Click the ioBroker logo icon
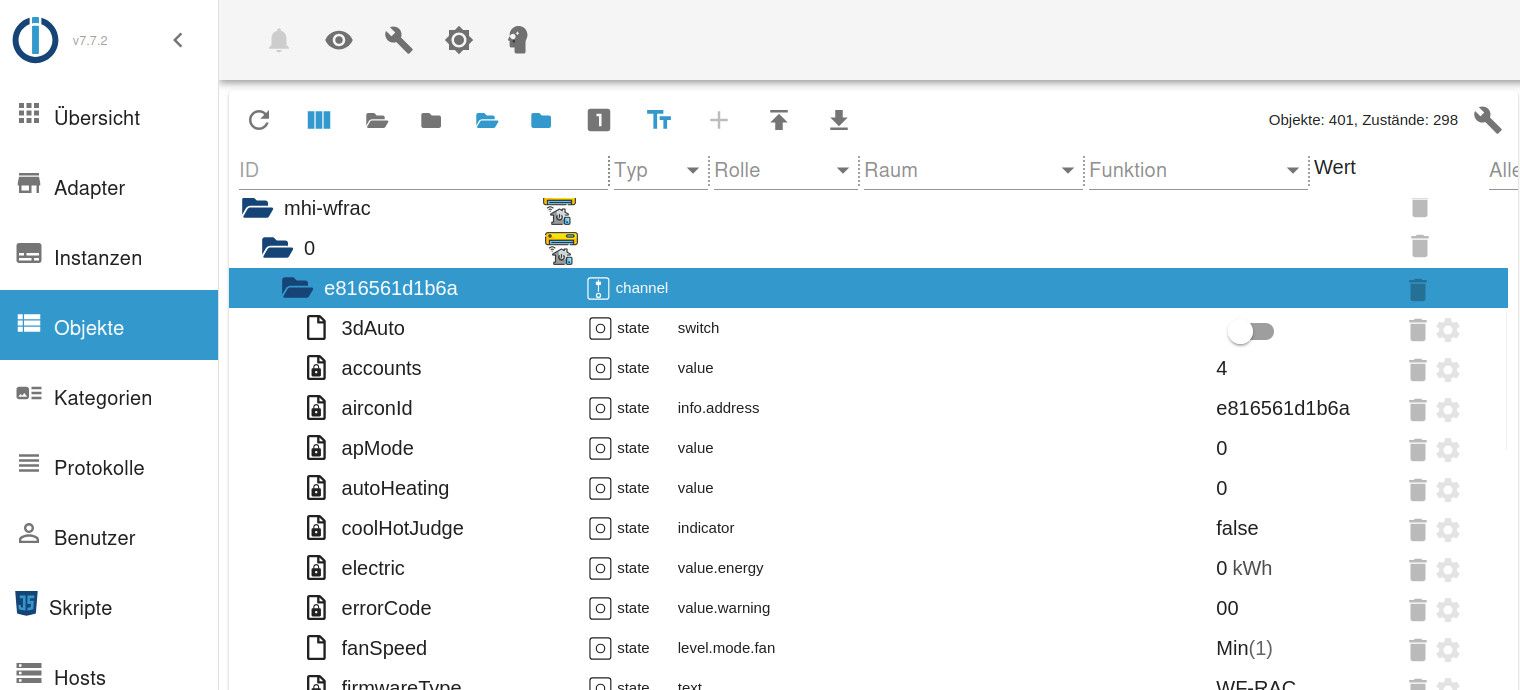1520x690 pixels. coord(36,40)
